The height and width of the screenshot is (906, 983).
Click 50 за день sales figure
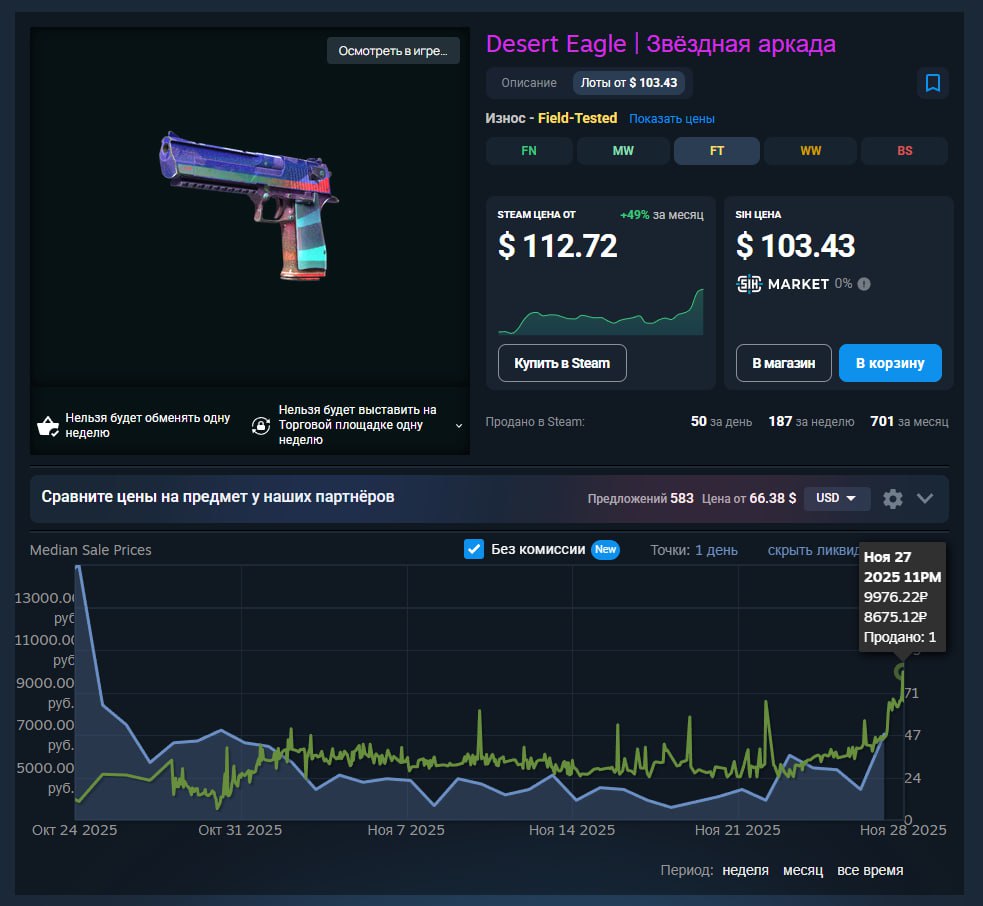(x=721, y=422)
